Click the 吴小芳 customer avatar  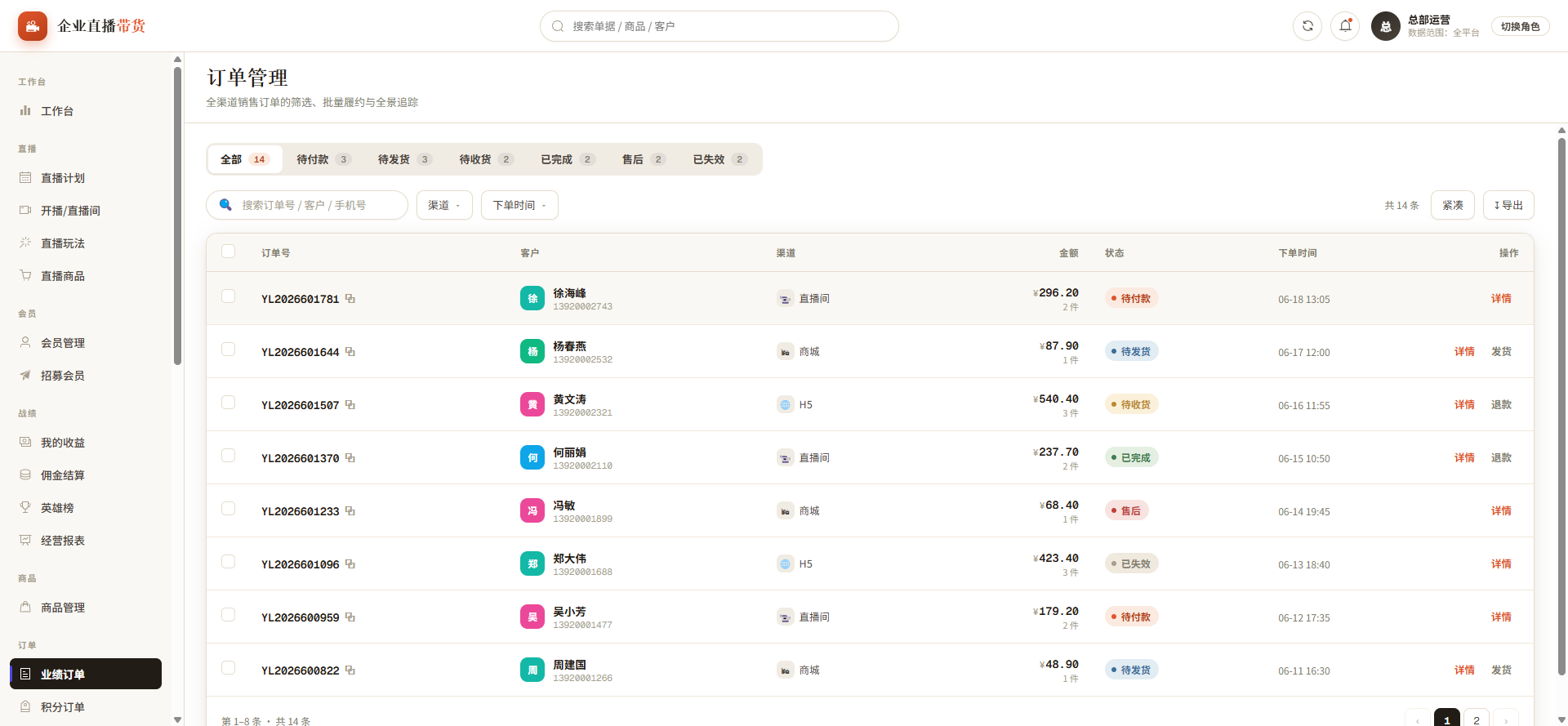point(532,617)
